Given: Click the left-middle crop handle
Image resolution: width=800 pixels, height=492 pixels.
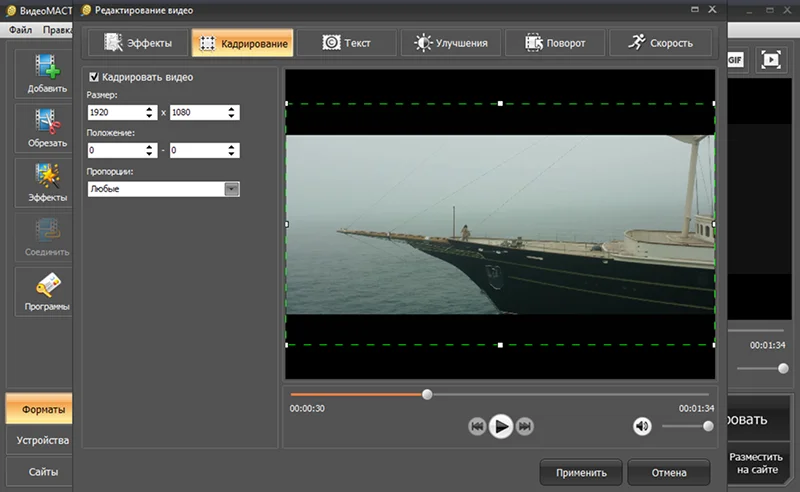Looking at the screenshot, I should coord(287,224).
